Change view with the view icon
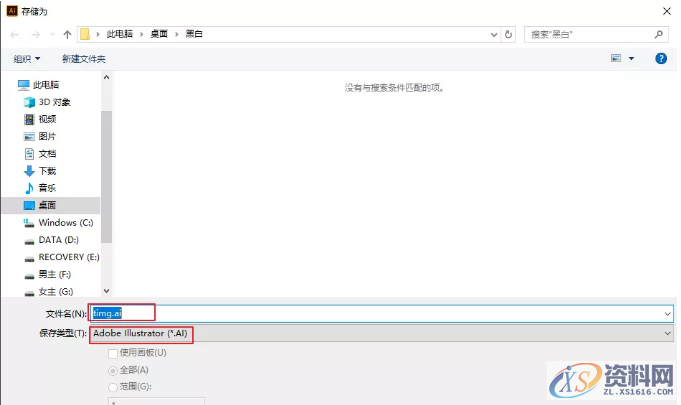Screen dimensions: 681x405 [616, 58]
